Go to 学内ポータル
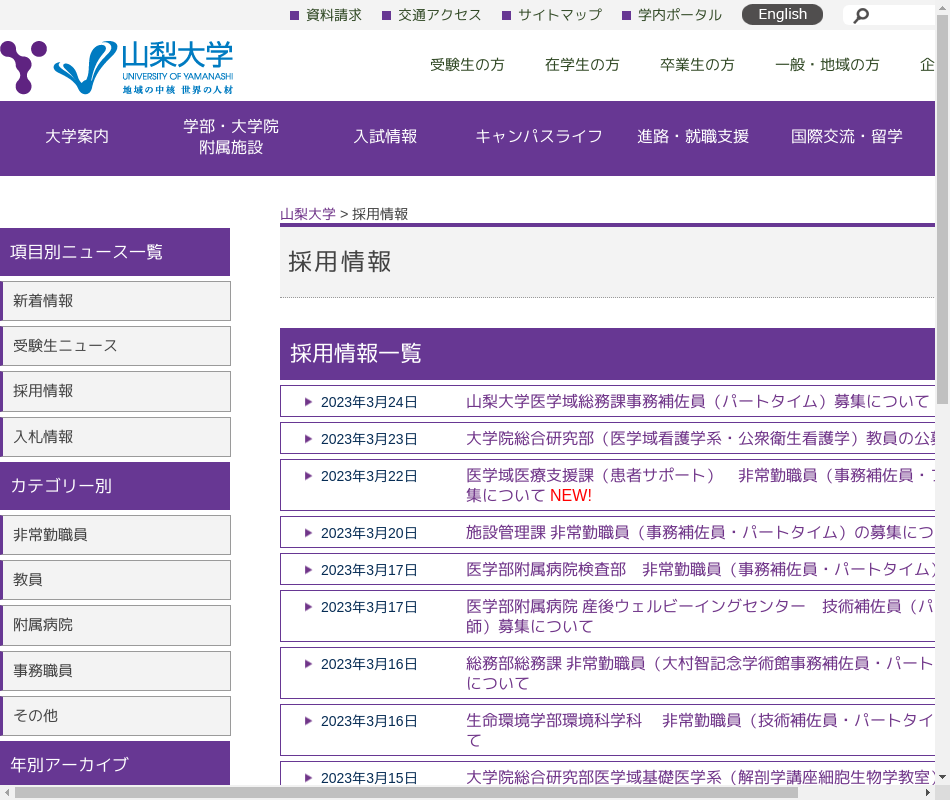This screenshot has width=950, height=800. coord(679,15)
